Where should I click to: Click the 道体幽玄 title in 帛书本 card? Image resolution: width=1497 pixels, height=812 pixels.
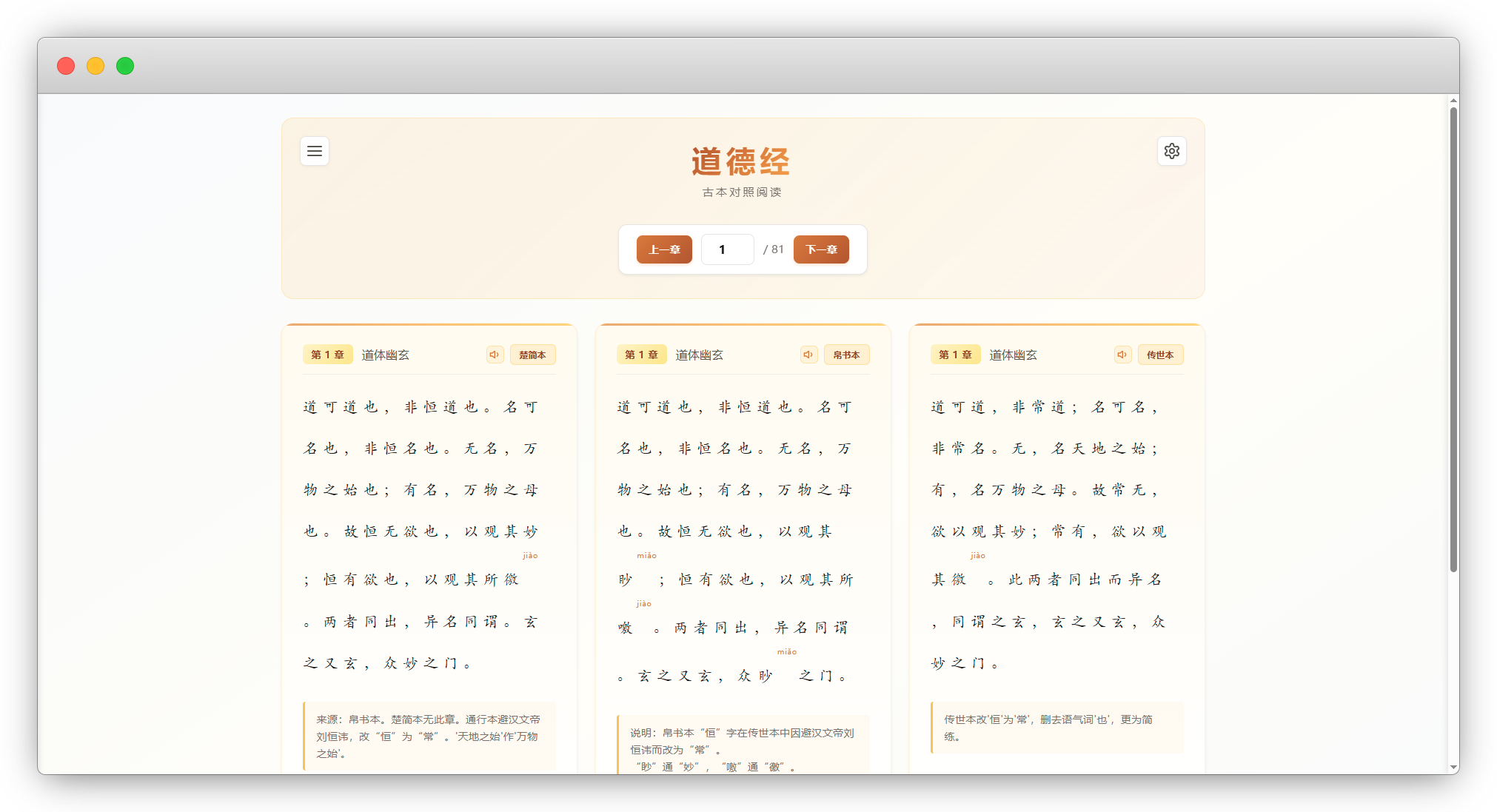(699, 355)
